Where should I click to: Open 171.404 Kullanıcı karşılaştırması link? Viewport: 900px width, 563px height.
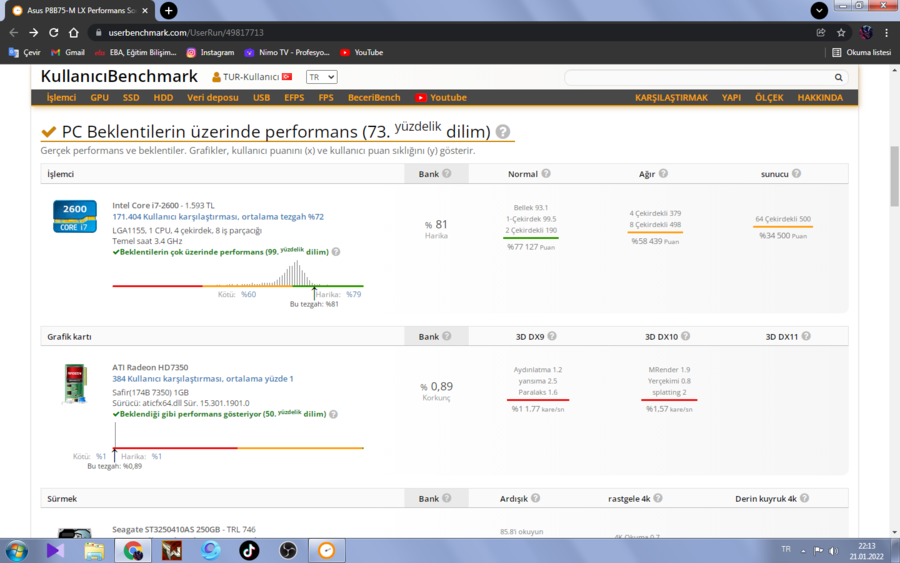click(x=218, y=217)
